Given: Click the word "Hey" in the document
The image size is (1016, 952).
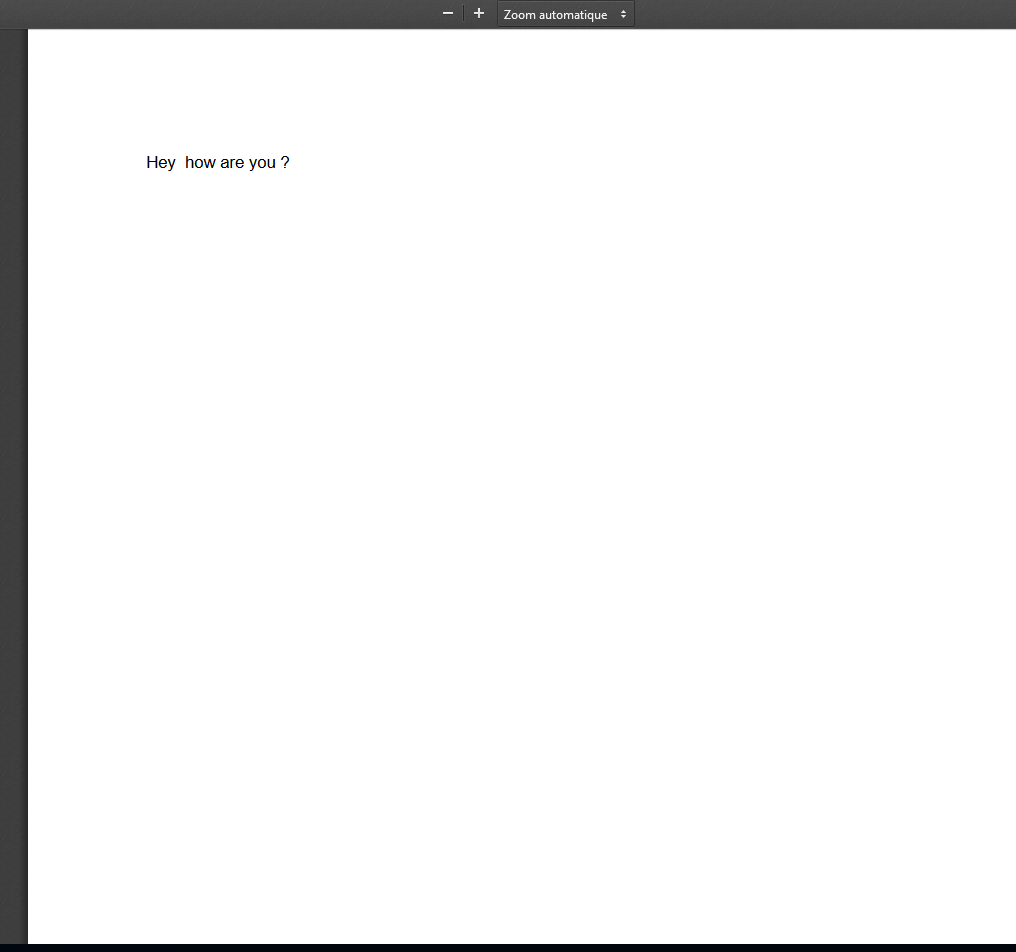Looking at the screenshot, I should 160,162.
